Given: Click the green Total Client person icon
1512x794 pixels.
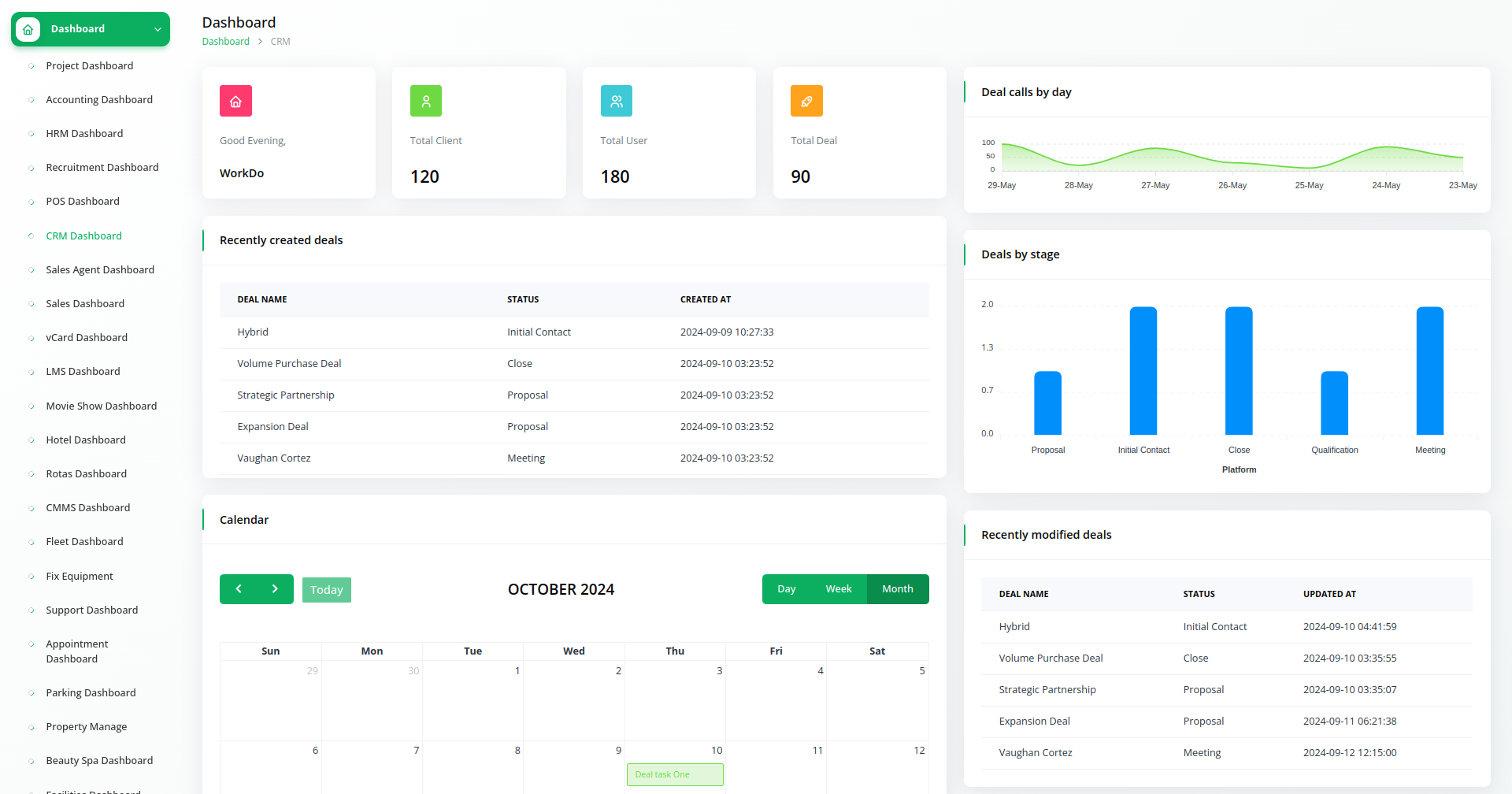Looking at the screenshot, I should [426, 101].
